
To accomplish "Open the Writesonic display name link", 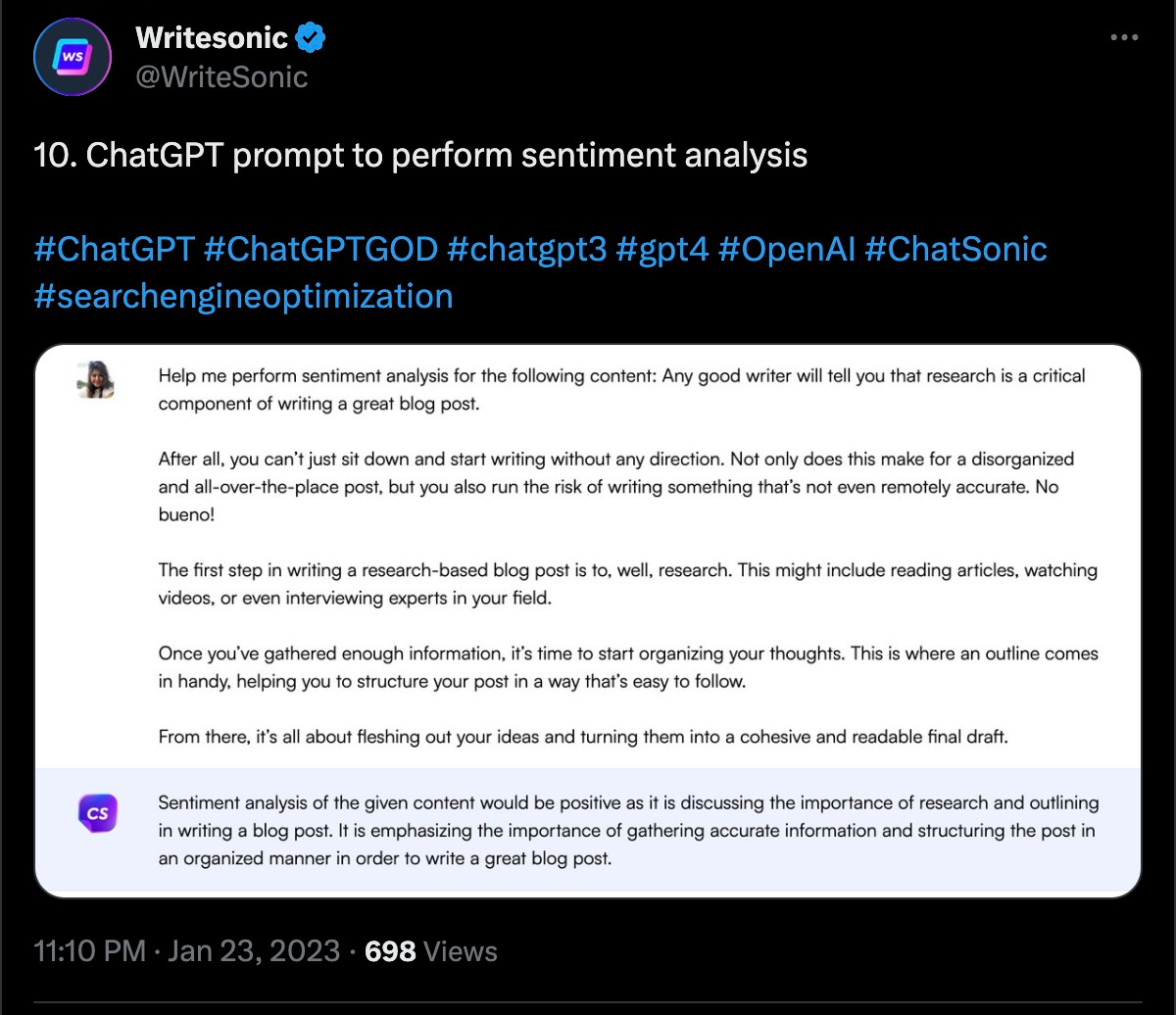I will pyautogui.click(x=212, y=38).
